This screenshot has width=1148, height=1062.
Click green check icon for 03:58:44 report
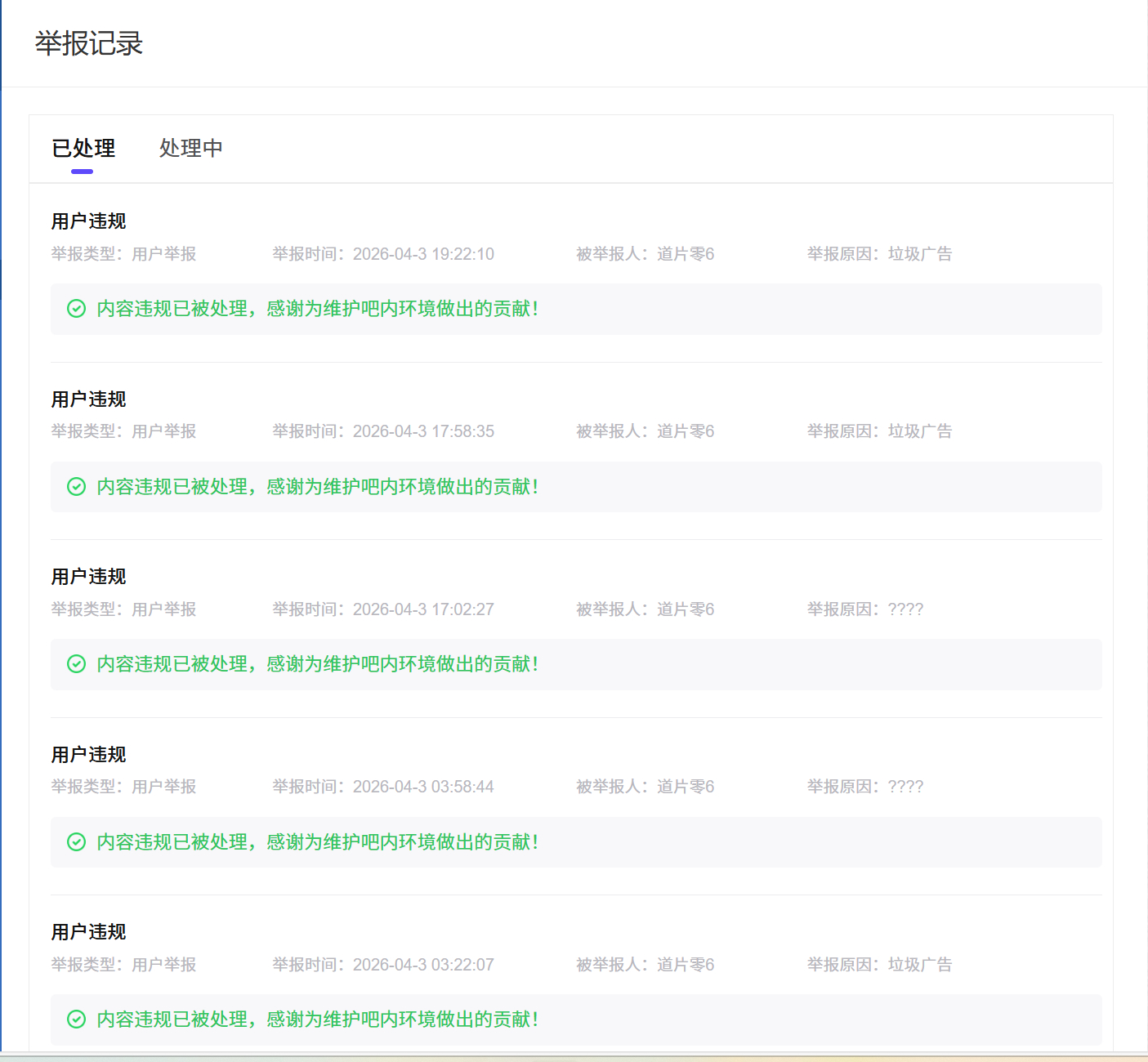(x=76, y=842)
